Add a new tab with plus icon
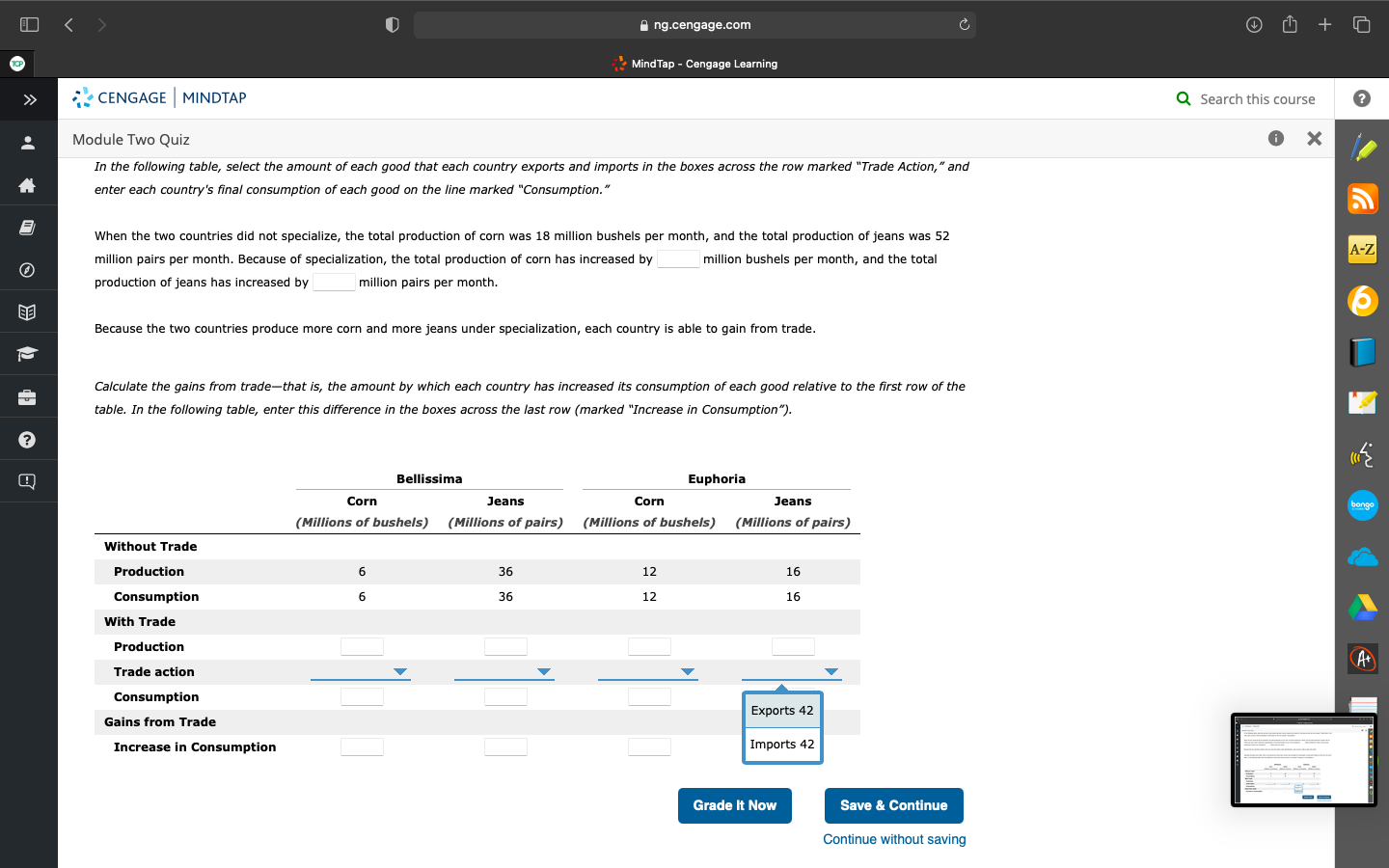The width and height of the screenshot is (1389, 868). tap(1325, 24)
